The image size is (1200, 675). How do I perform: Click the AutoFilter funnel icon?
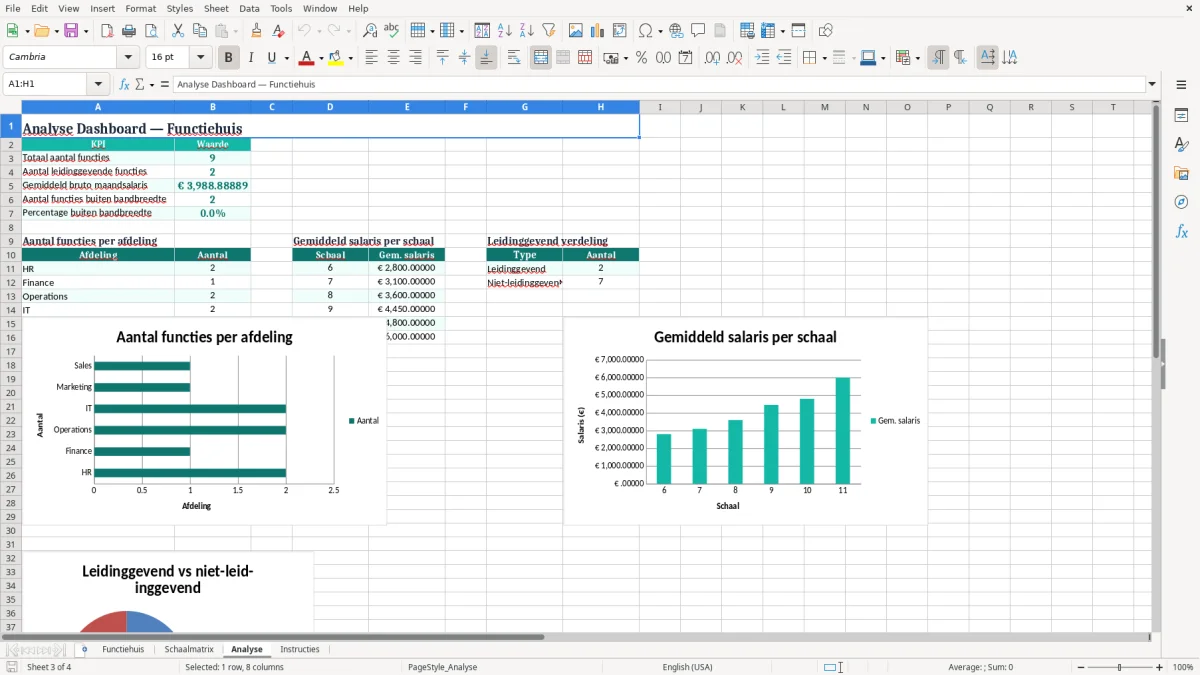click(x=549, y=31)
